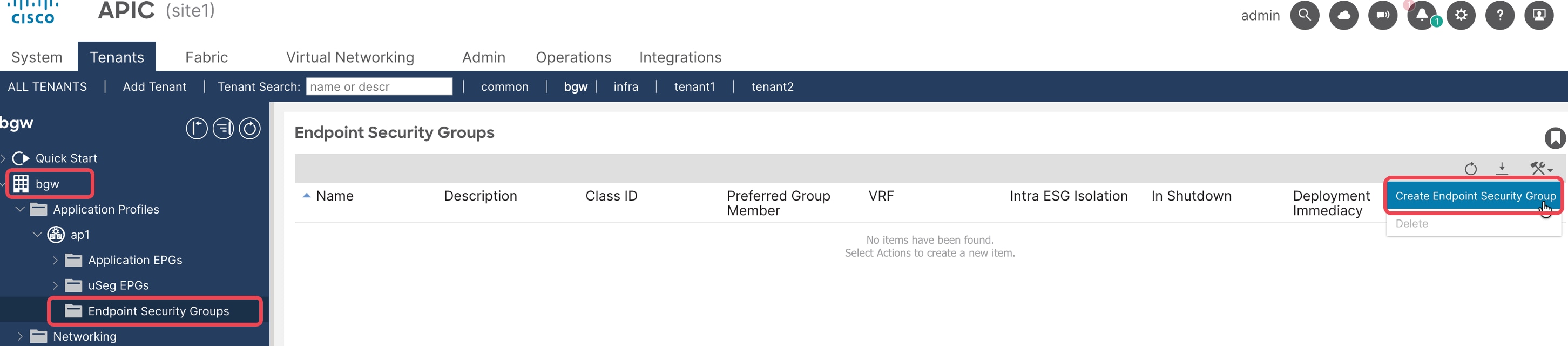Click the bookmark icon on the right
Viewport: 1568px width, 346px height.
coord(1555,138)
